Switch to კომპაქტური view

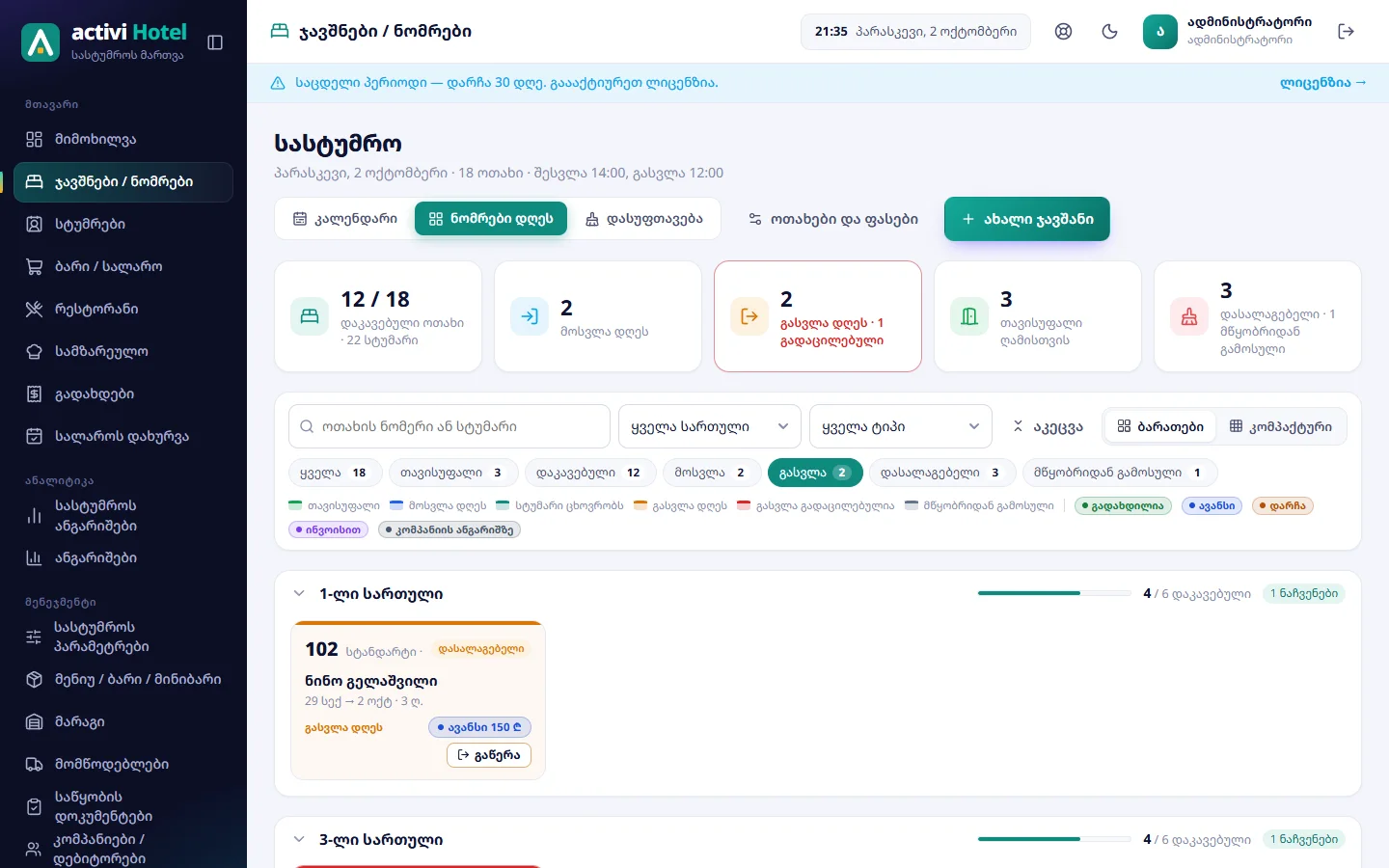[1280, 426]
